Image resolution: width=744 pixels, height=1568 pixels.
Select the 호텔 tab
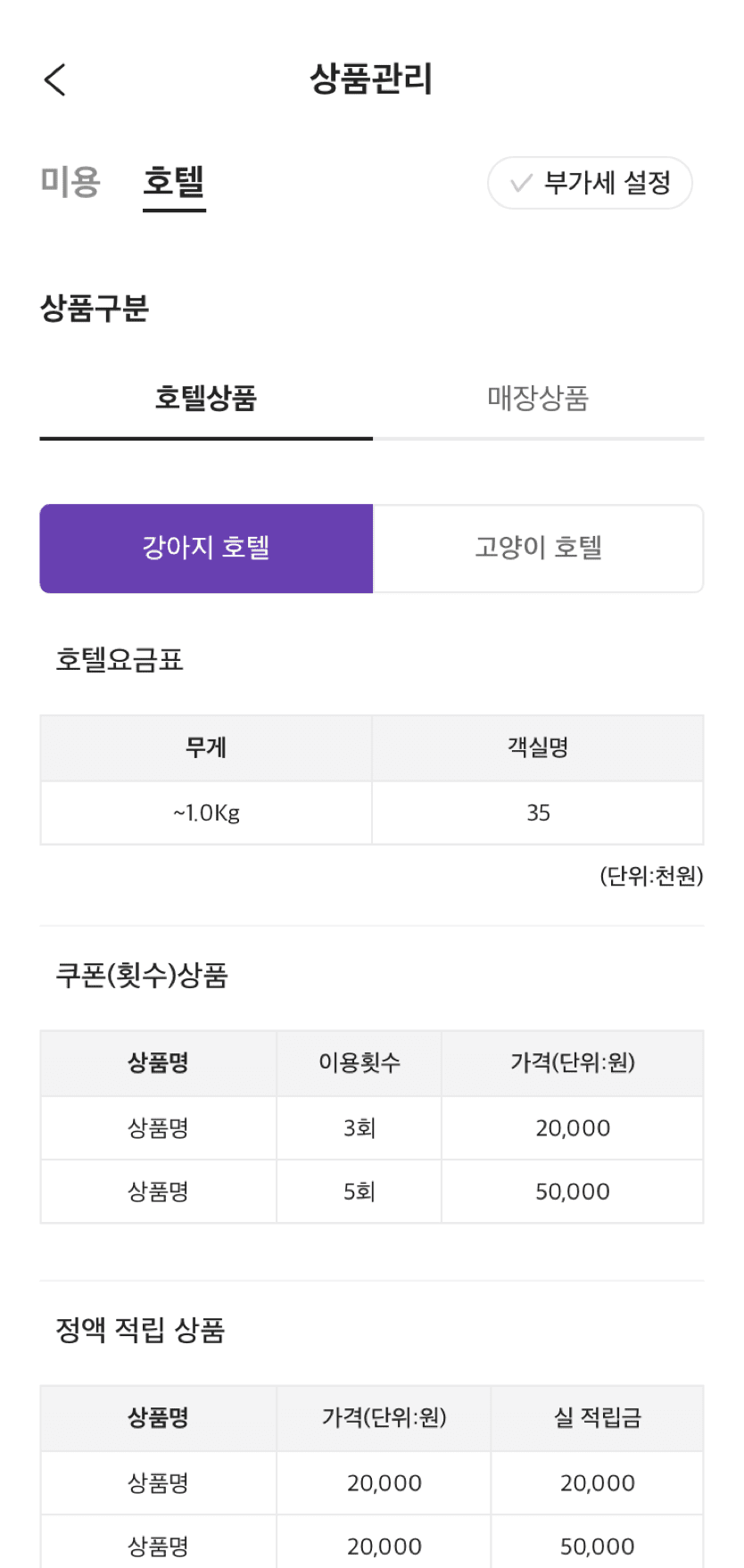174,182
